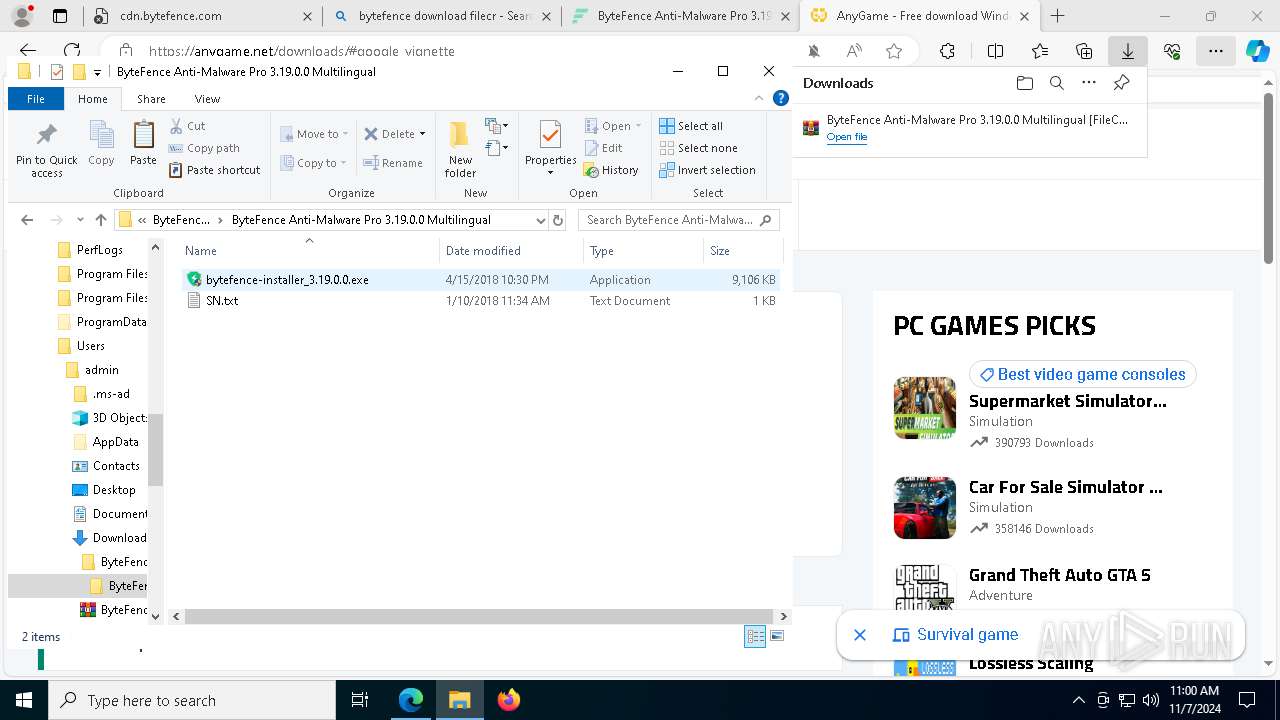Click Best video game consoles link

pyautogui.click(x=1082, y=374)
